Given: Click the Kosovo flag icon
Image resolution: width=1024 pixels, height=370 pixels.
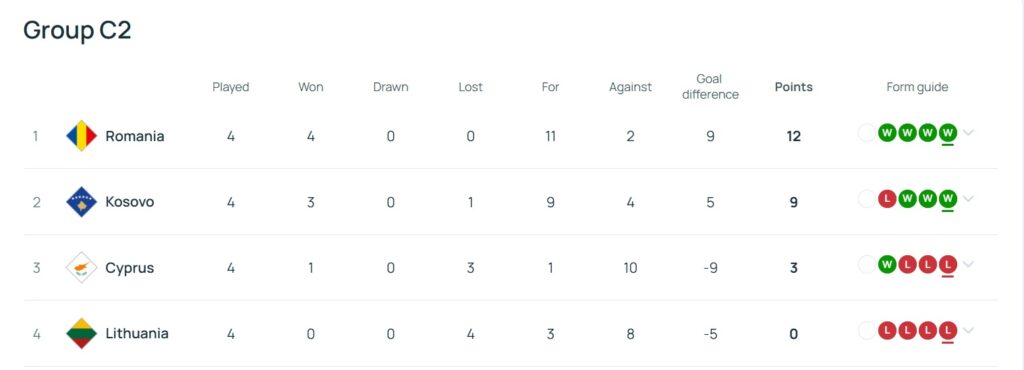Looking at the screenshot, I should tap(82, 202).
